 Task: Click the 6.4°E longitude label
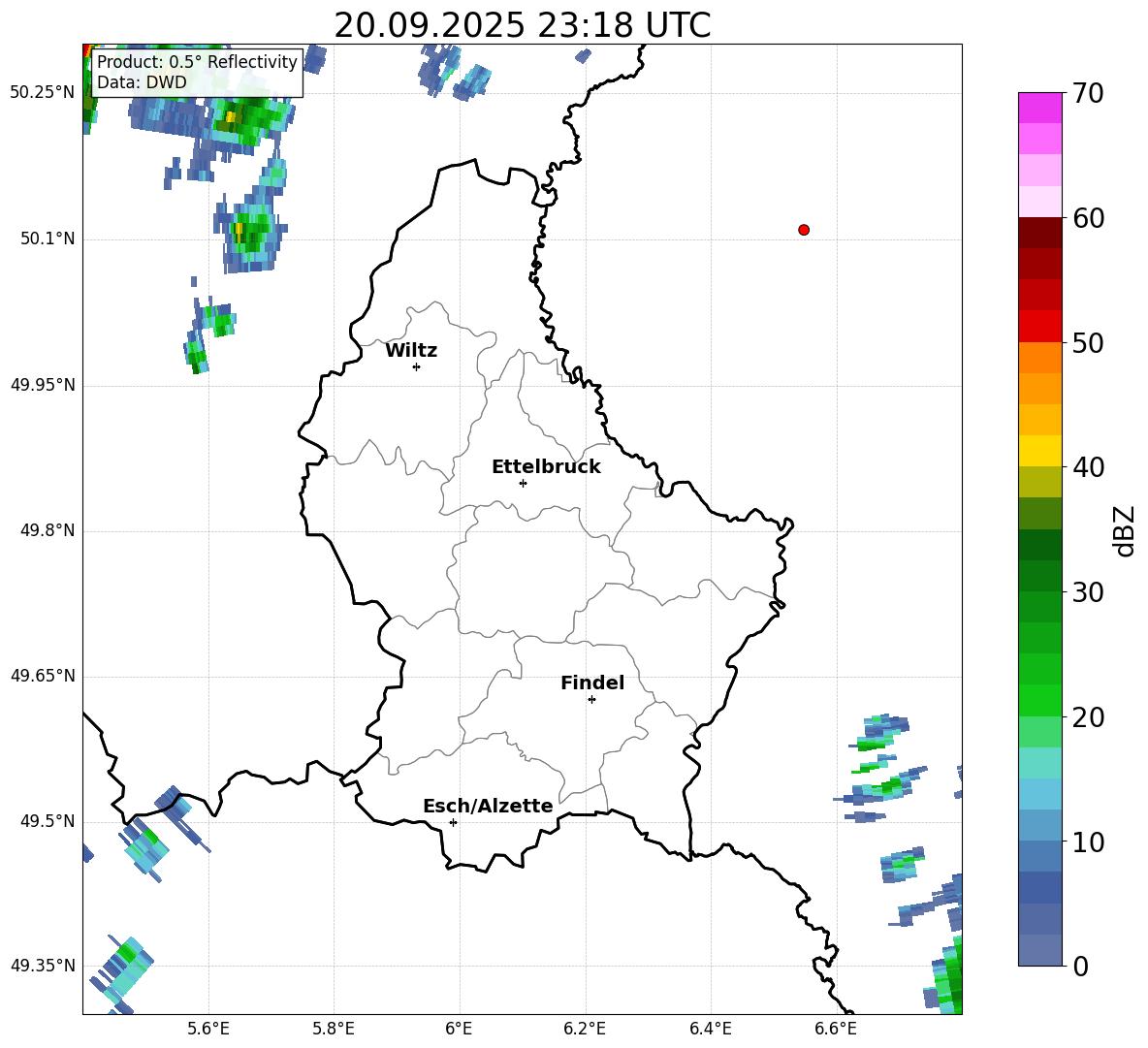710,1029
